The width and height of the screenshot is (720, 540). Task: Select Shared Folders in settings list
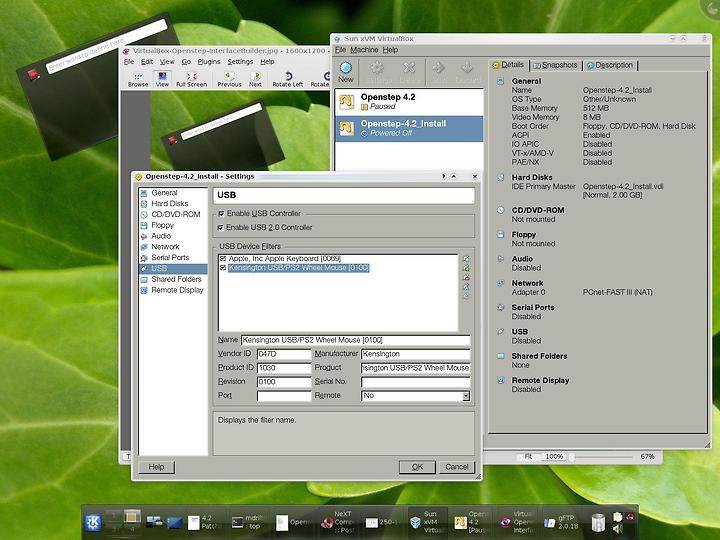[x=176, y=279]
